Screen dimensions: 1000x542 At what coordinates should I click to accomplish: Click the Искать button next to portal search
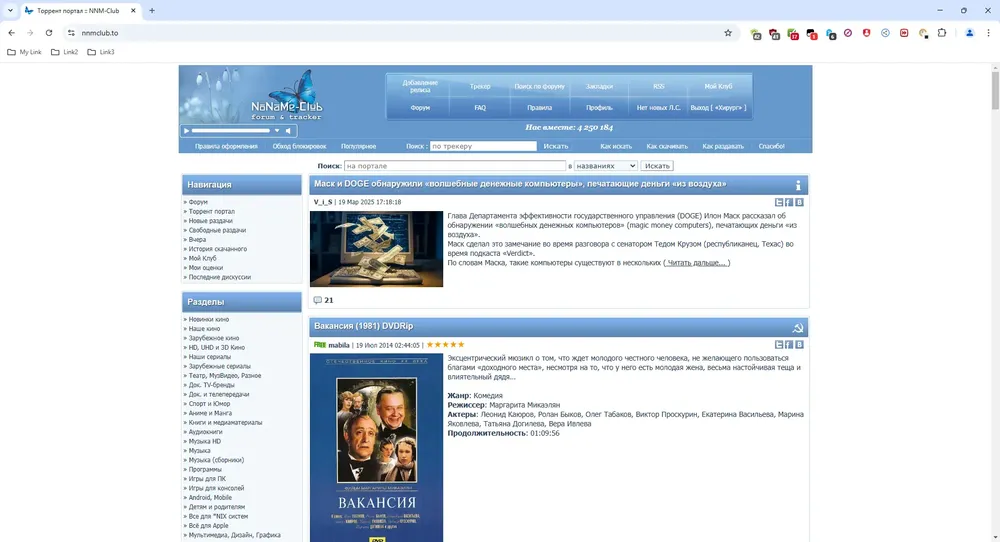657,166
